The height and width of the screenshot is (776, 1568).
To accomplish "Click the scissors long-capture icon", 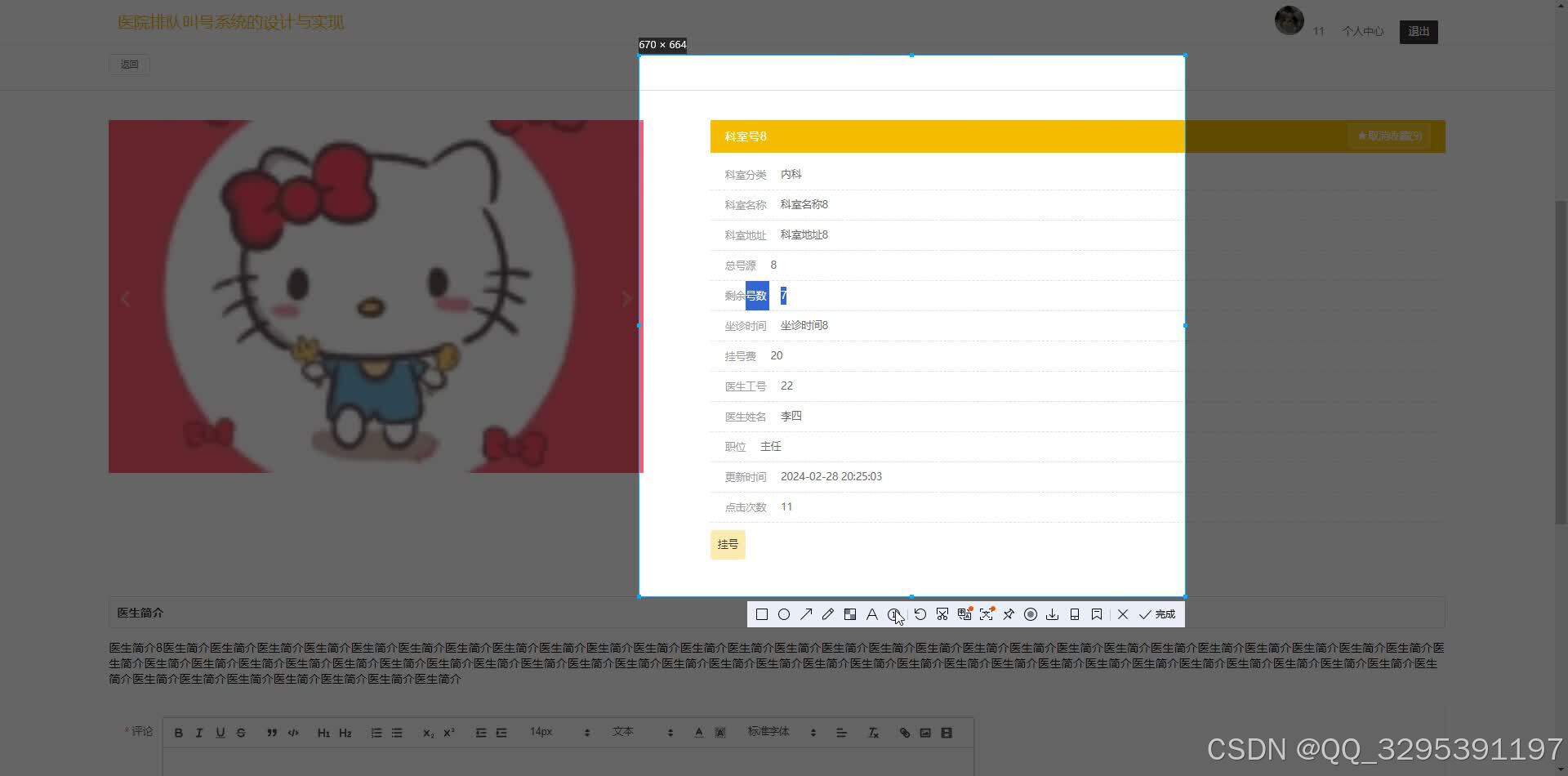I will (942, 614).
